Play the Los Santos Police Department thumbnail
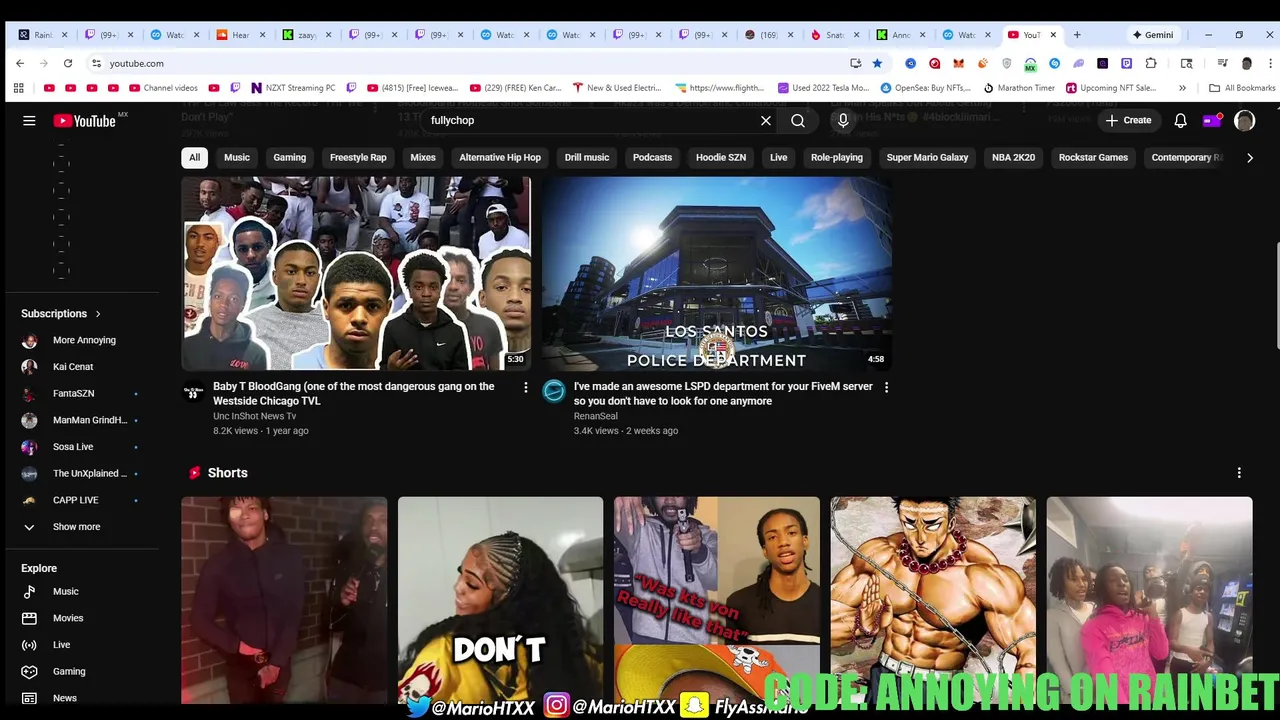 pyautogui.click(x=716, y=273)
